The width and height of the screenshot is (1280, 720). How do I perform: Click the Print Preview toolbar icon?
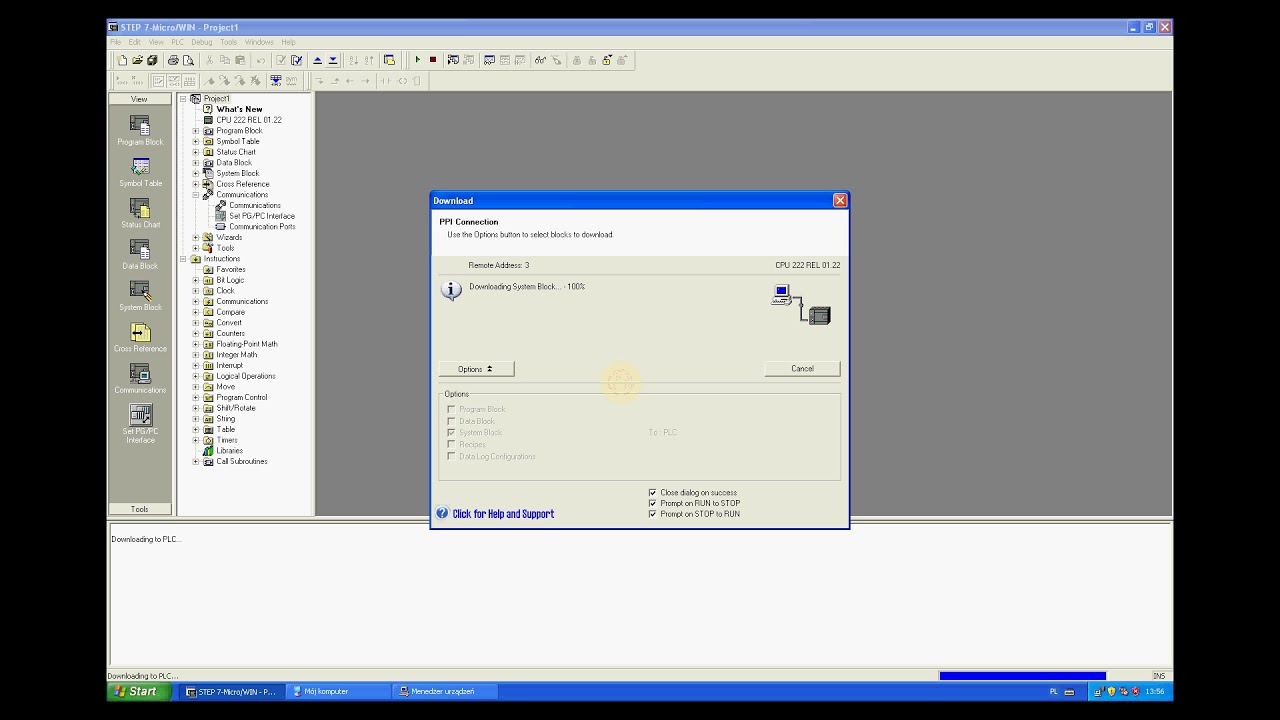pos(188,60)
